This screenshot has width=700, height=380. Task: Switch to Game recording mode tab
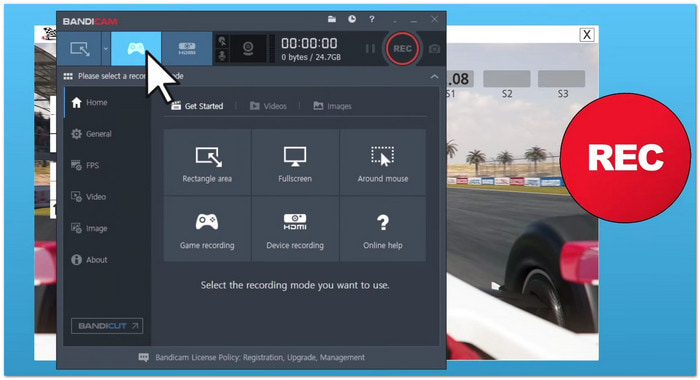coord(136,49)
